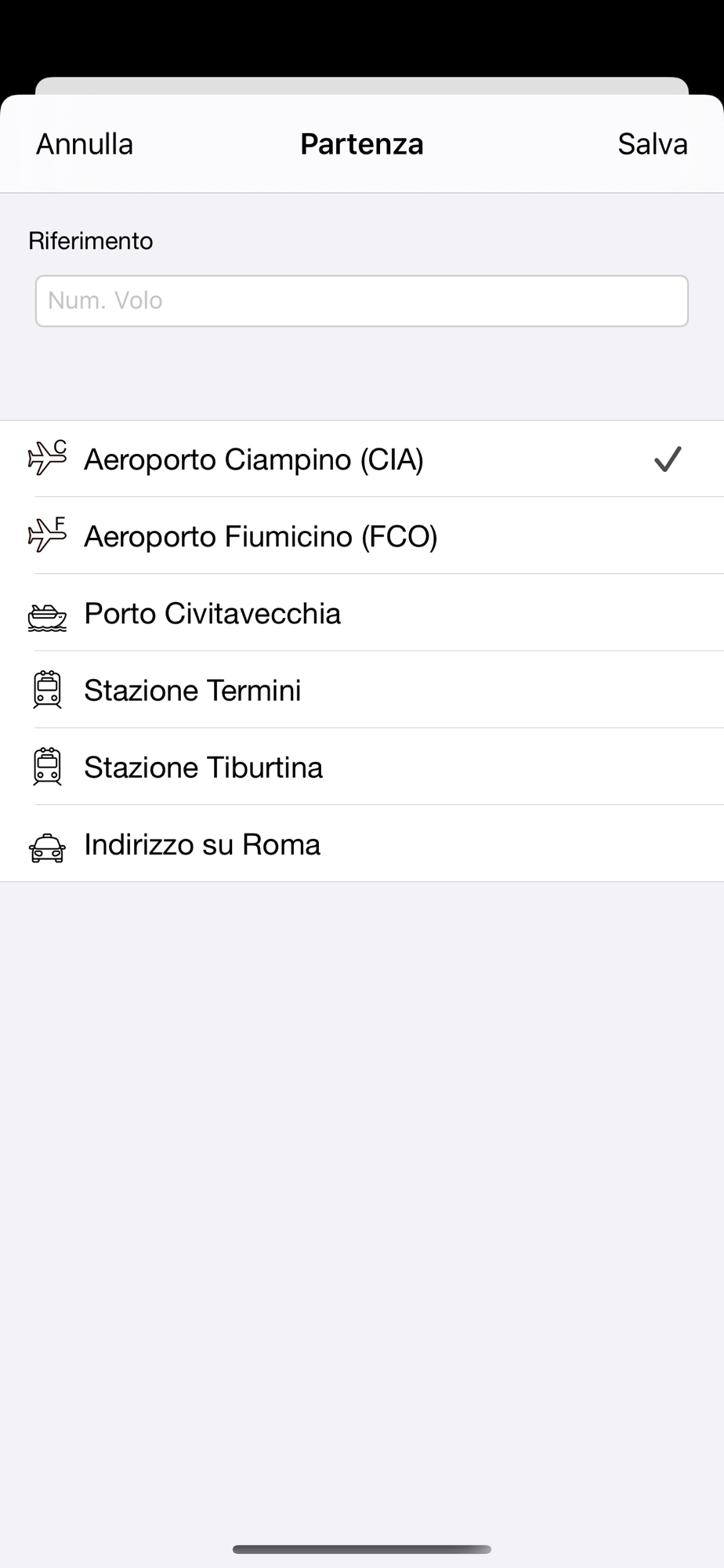Choose Stazione Termini from the list
This screenshot has height=1568, width=724.
click(362, 690)
